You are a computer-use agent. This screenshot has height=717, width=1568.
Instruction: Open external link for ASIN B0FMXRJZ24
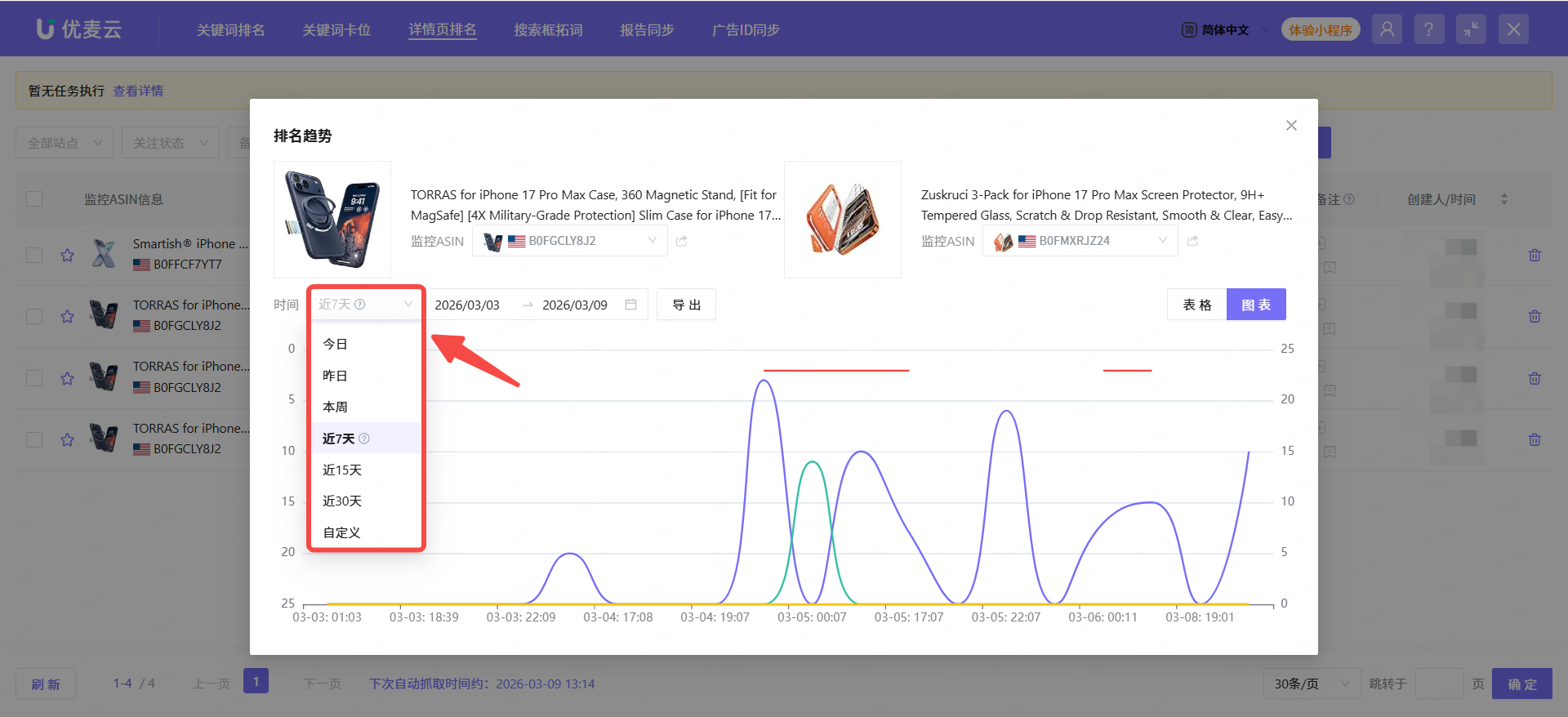1192,241
